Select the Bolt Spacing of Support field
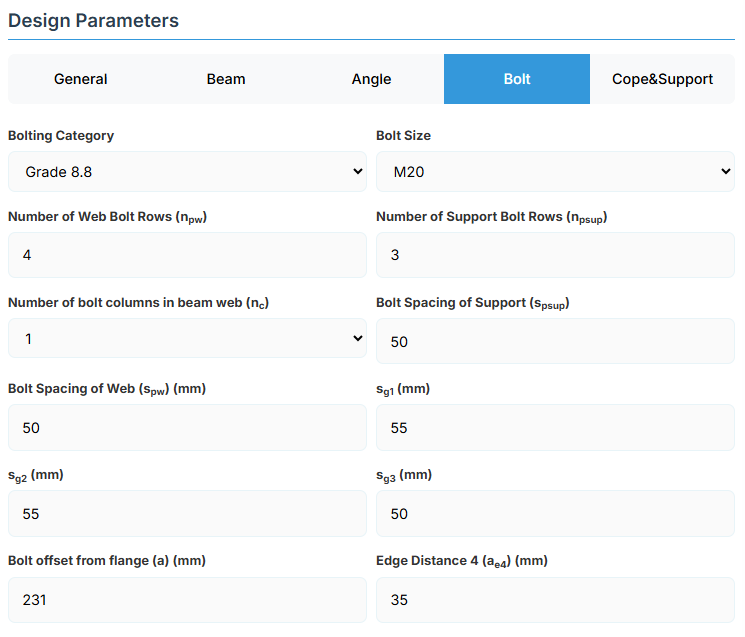745x637 pixels. pyautogui.click(x=555, y=342)
